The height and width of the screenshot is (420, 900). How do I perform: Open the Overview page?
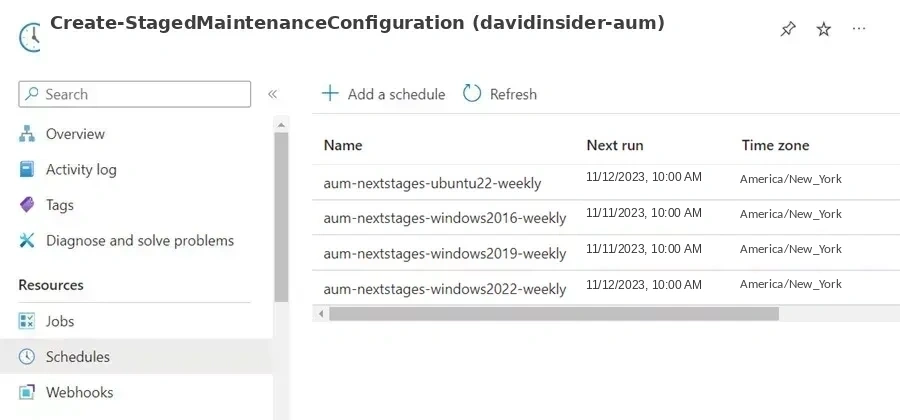(x=75, y=134)
